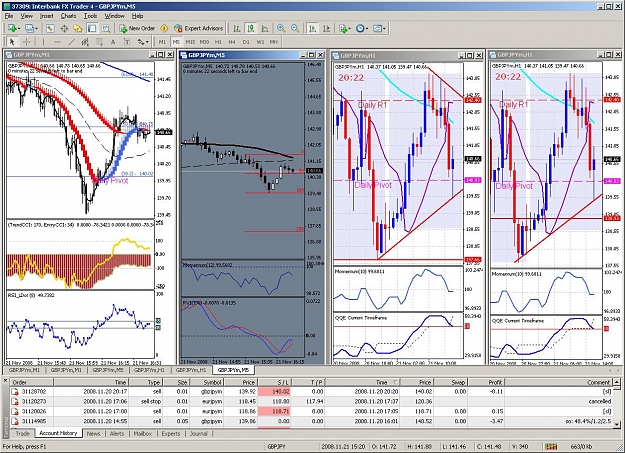
Task: Click terminal scrollbar down arrow
Action: [x=617, y=424]
